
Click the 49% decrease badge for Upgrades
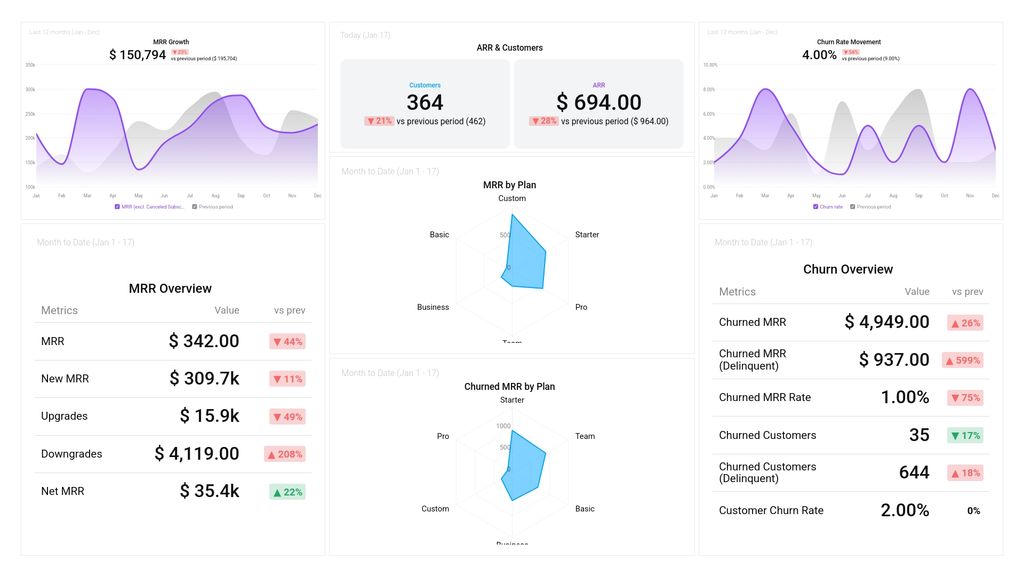point(287,417)
